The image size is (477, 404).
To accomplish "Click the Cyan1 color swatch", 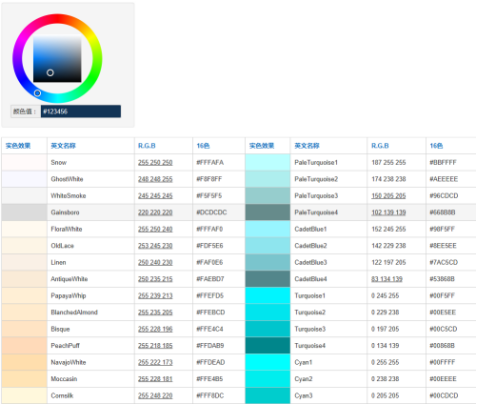I will pyautogui.click(x=268, y=362).
